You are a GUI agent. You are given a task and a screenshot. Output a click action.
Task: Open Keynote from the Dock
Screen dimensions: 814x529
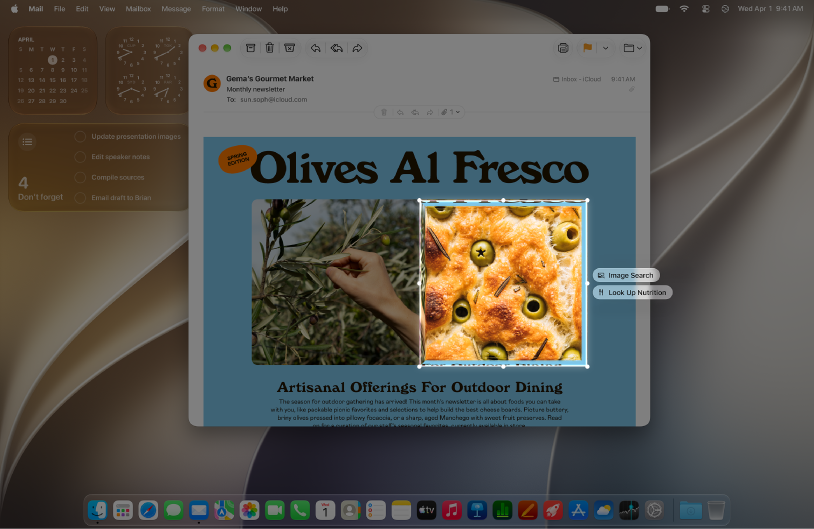click(477, 510)
